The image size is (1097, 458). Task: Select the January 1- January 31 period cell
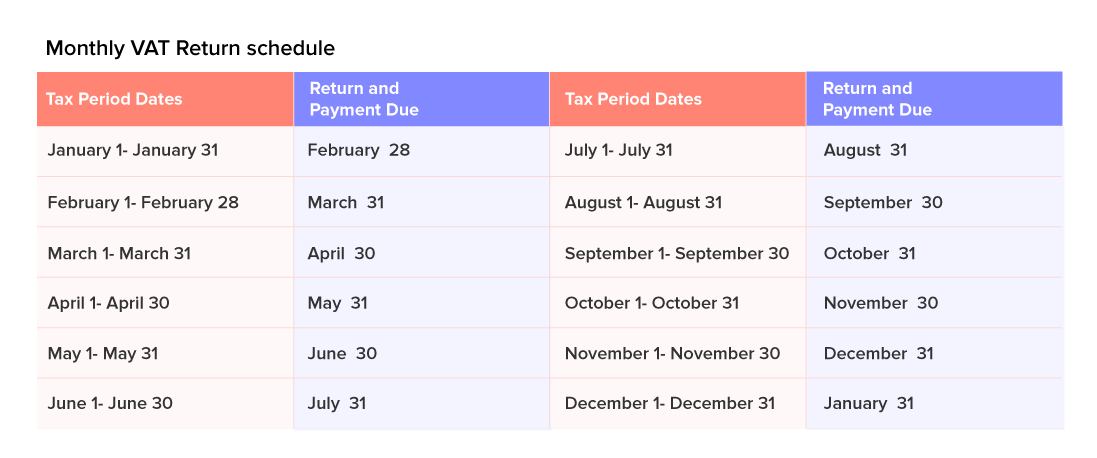[133, 151]
